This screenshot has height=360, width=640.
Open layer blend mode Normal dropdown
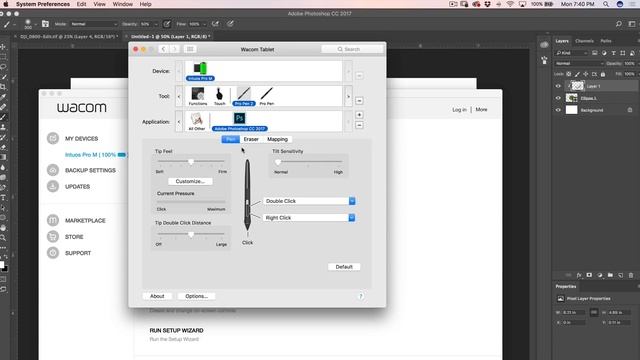click(579, 64)
